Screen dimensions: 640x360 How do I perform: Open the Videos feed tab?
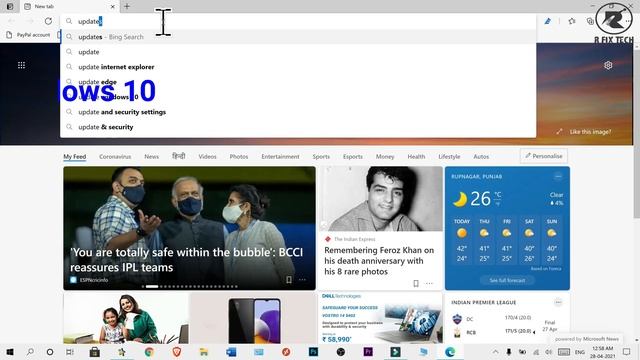(207, 156)
